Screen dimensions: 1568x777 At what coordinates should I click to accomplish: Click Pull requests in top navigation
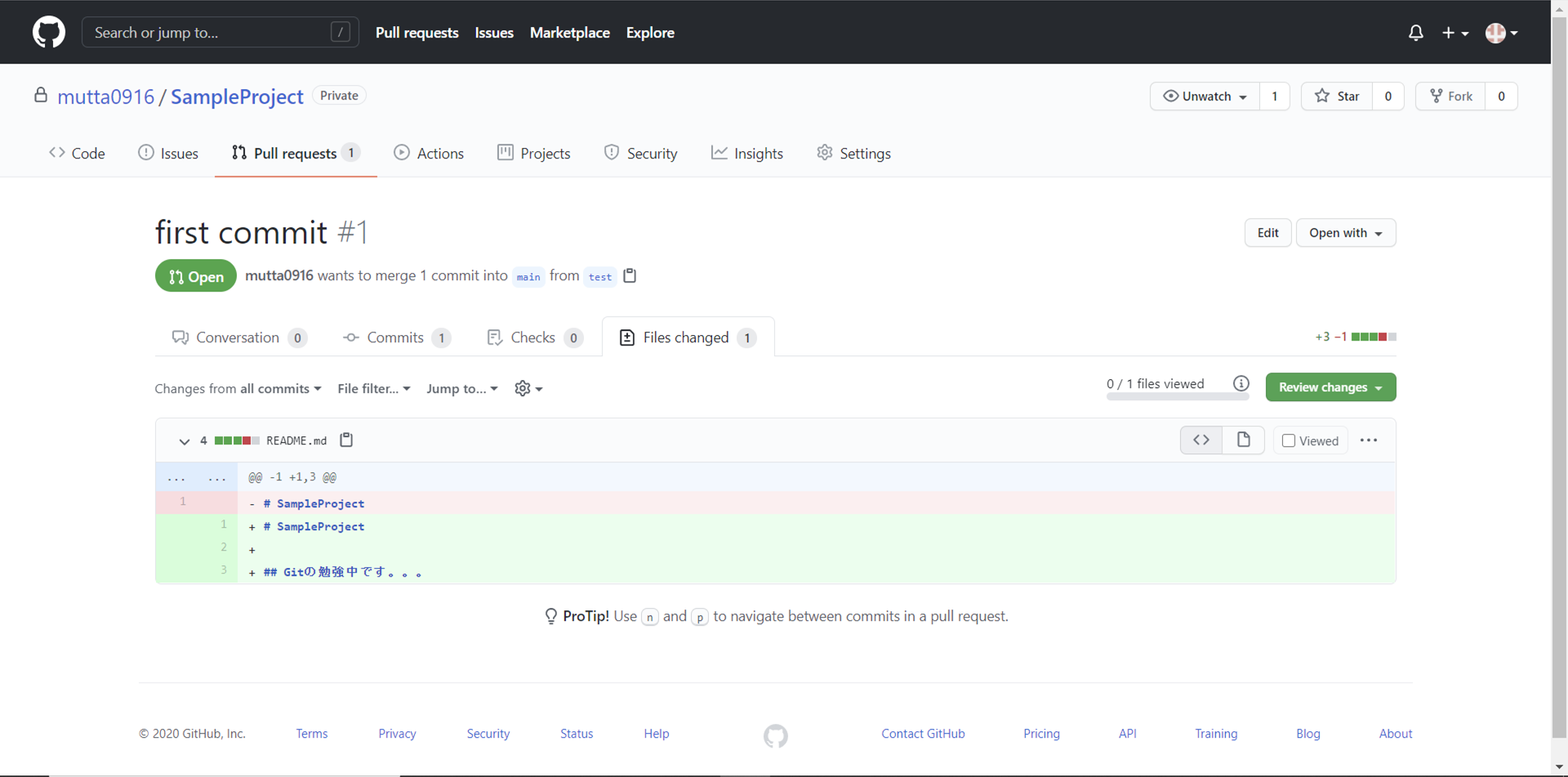417,33
